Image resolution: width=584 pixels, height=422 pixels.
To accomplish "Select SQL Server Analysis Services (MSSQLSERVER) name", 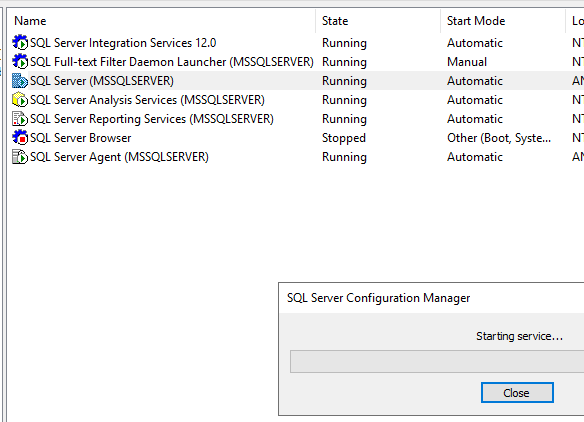I will pos(147,100).
